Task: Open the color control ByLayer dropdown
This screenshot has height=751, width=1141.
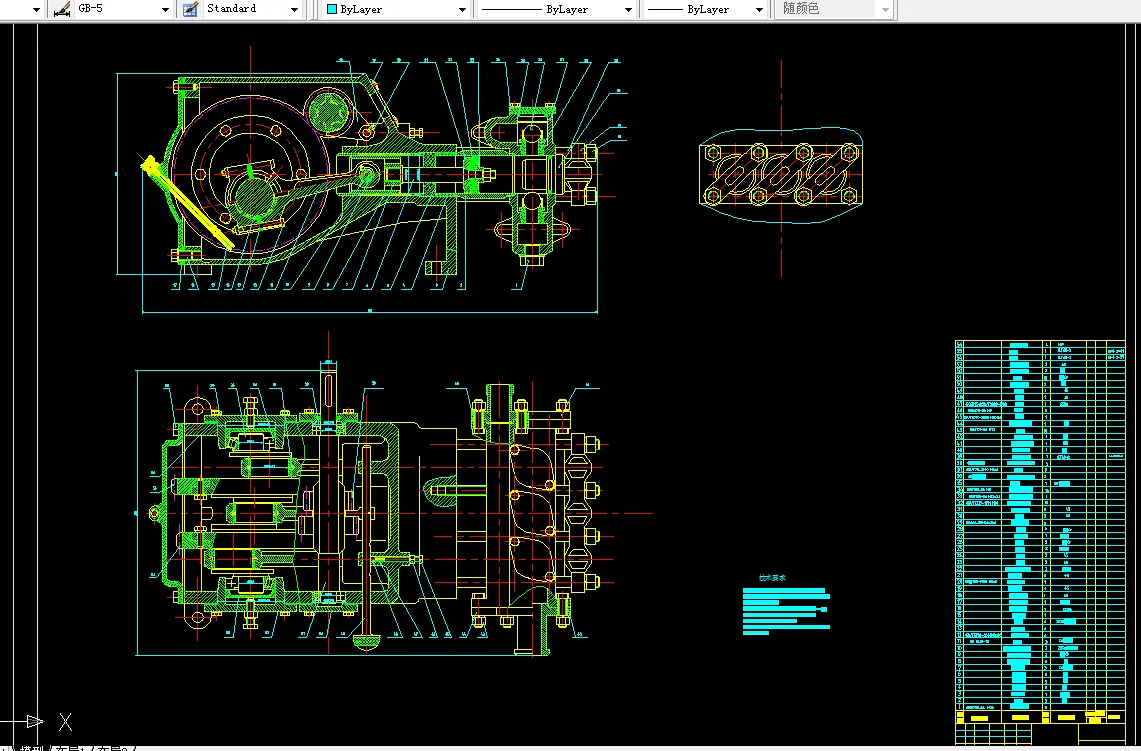Action: (462, 9)
